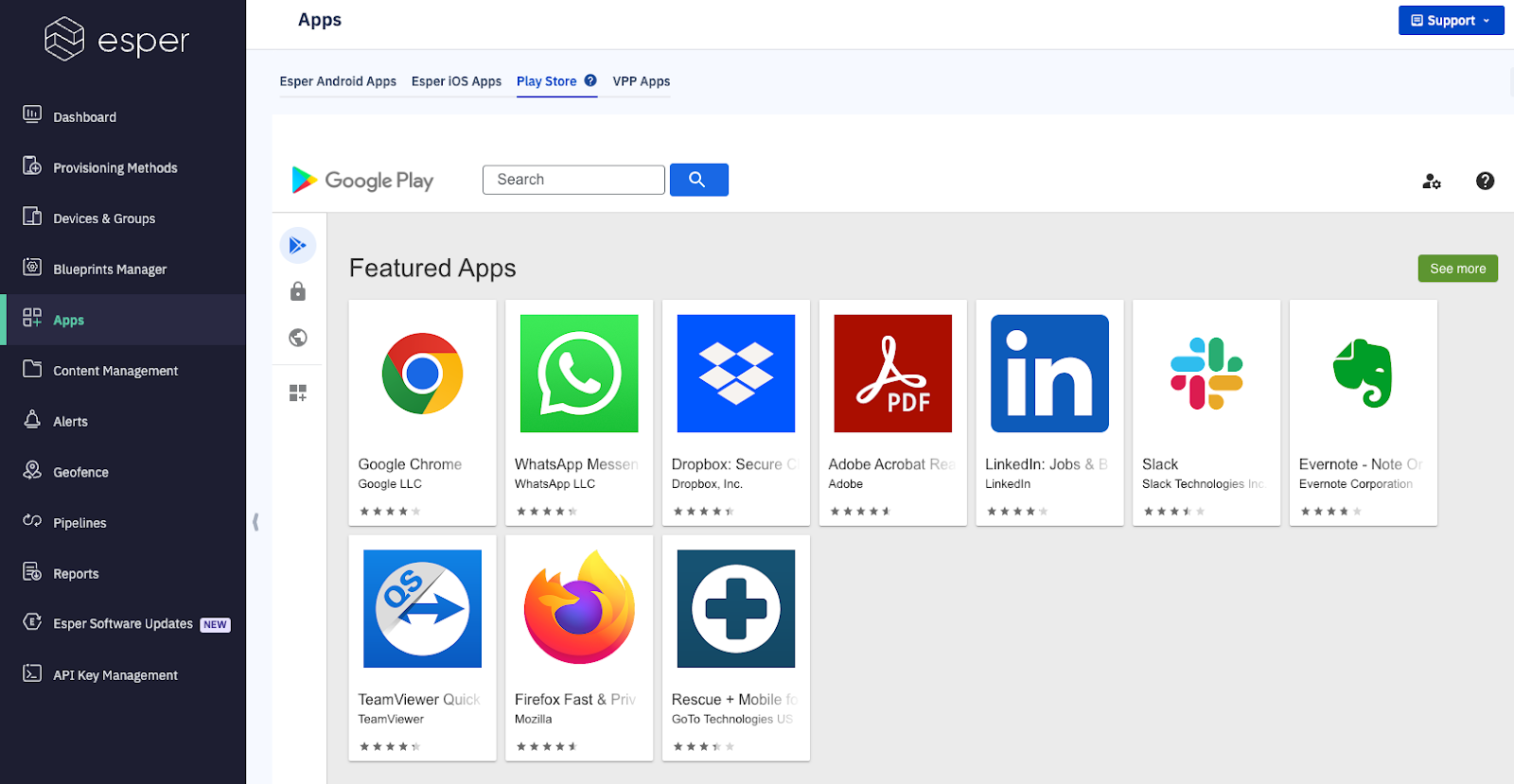The image size is (1514, 784).
Task: Open Devices & Groups menu item
Action: click(x=104, y=218)
